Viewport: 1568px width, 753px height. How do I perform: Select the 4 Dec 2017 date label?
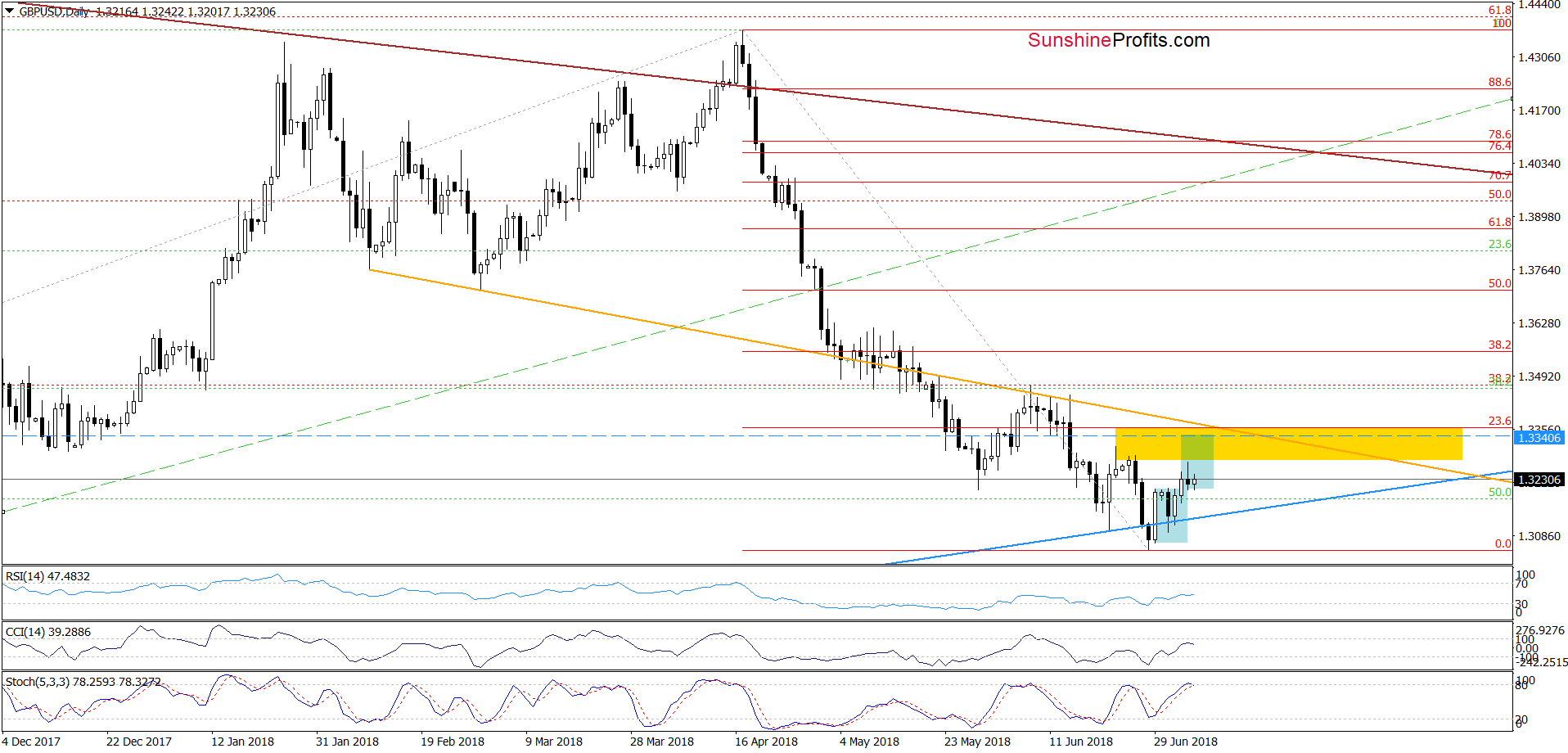tap(31, 742)
